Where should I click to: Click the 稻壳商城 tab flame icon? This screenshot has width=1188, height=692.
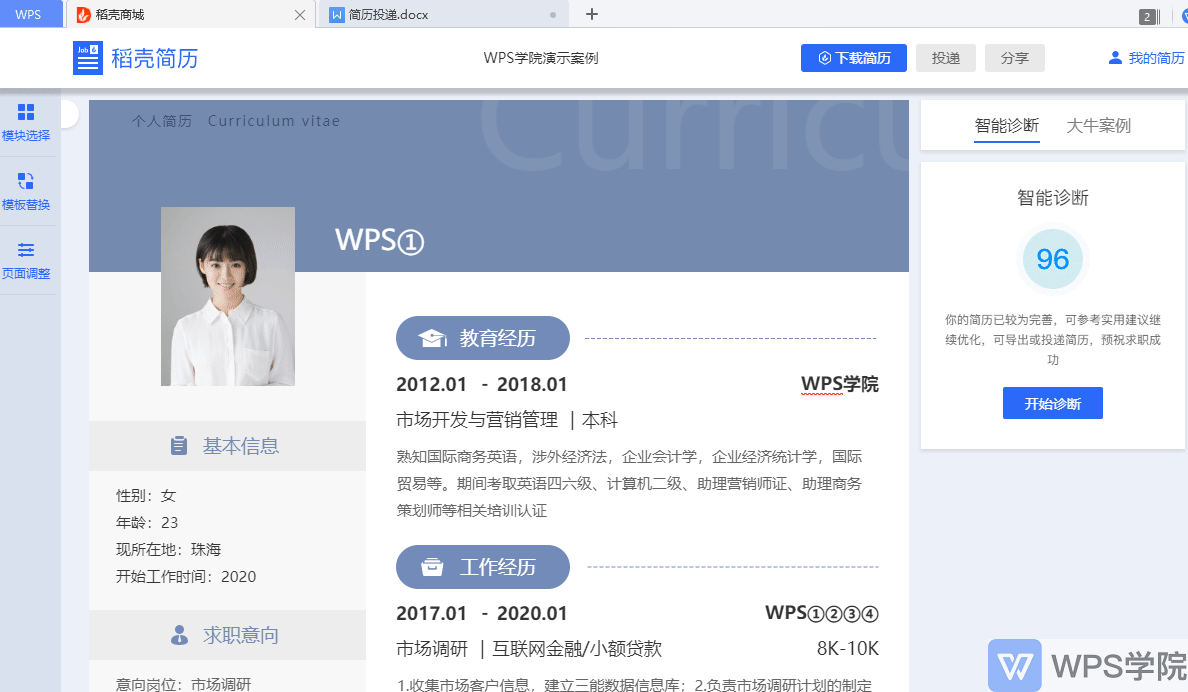83,14
